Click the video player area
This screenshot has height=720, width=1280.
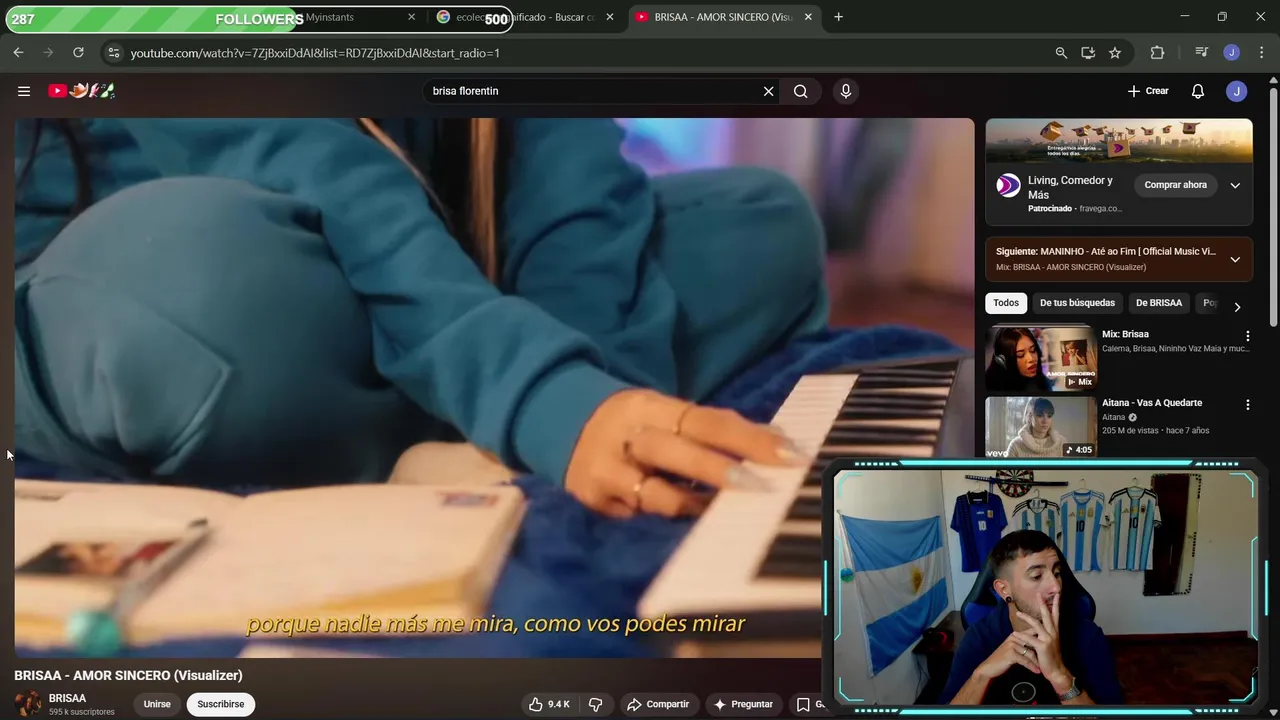494,388
